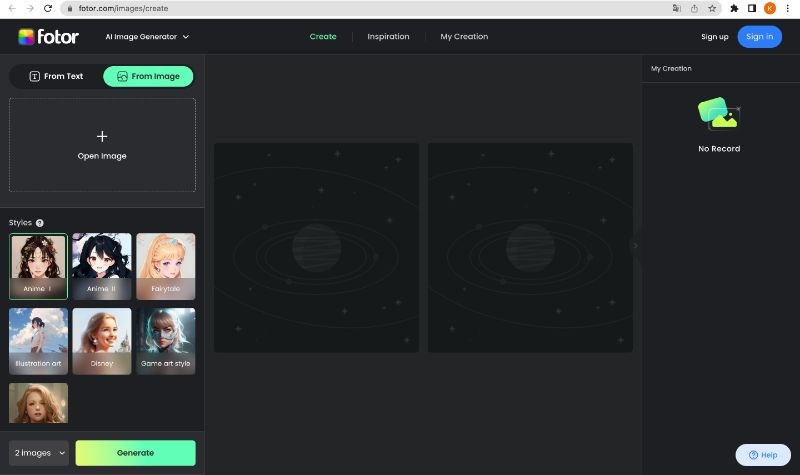Choose the Illustration art style
Viewport: 800px width, 475px height.
coord(38,341)
